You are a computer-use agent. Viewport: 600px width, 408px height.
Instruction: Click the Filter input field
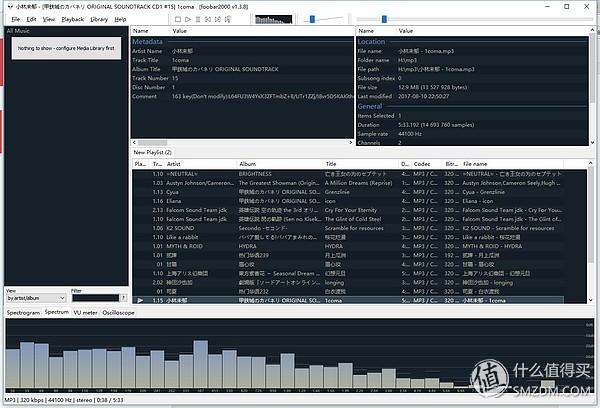[94, 298]
